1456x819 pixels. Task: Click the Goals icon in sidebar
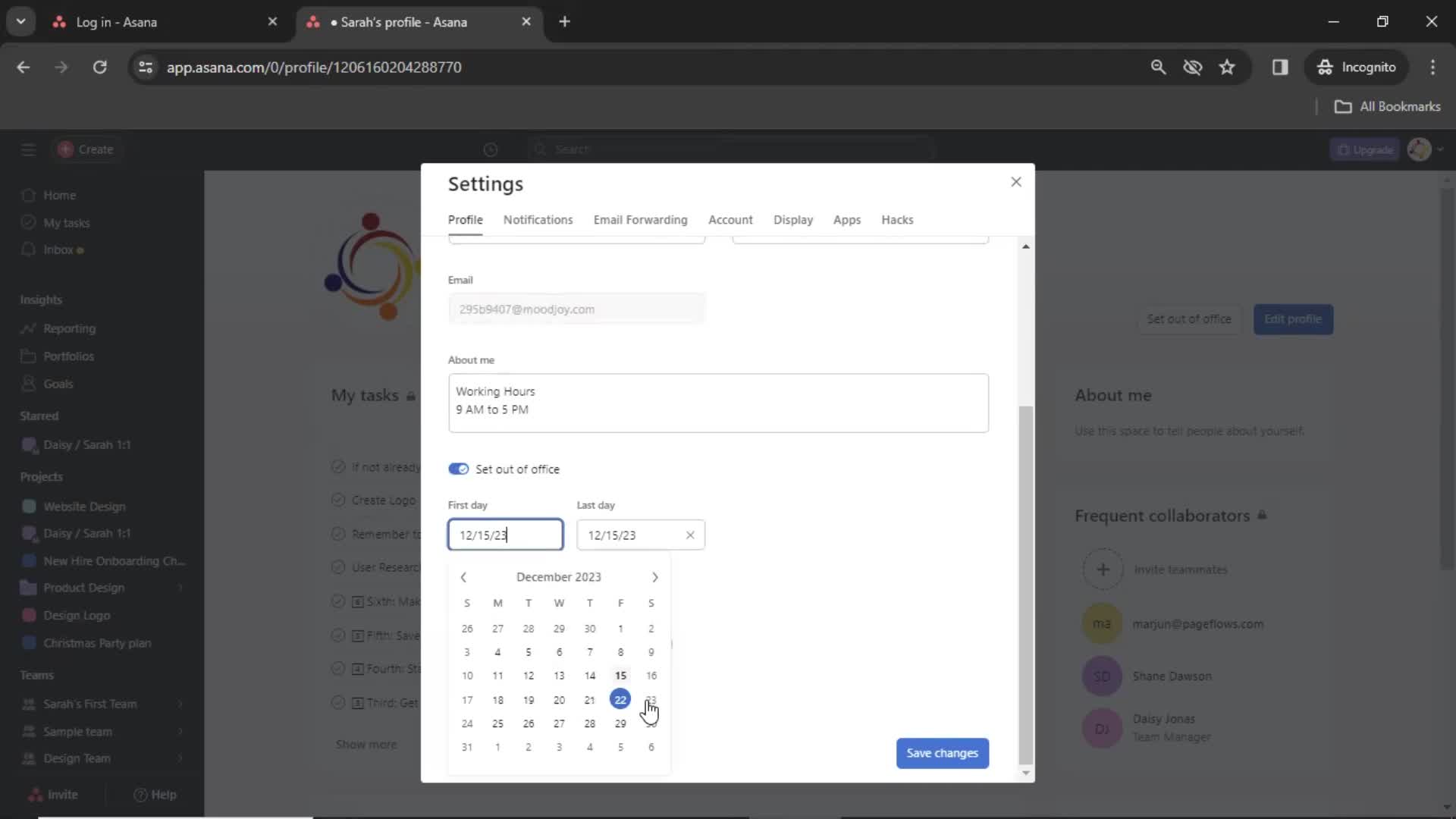(27, 383)
